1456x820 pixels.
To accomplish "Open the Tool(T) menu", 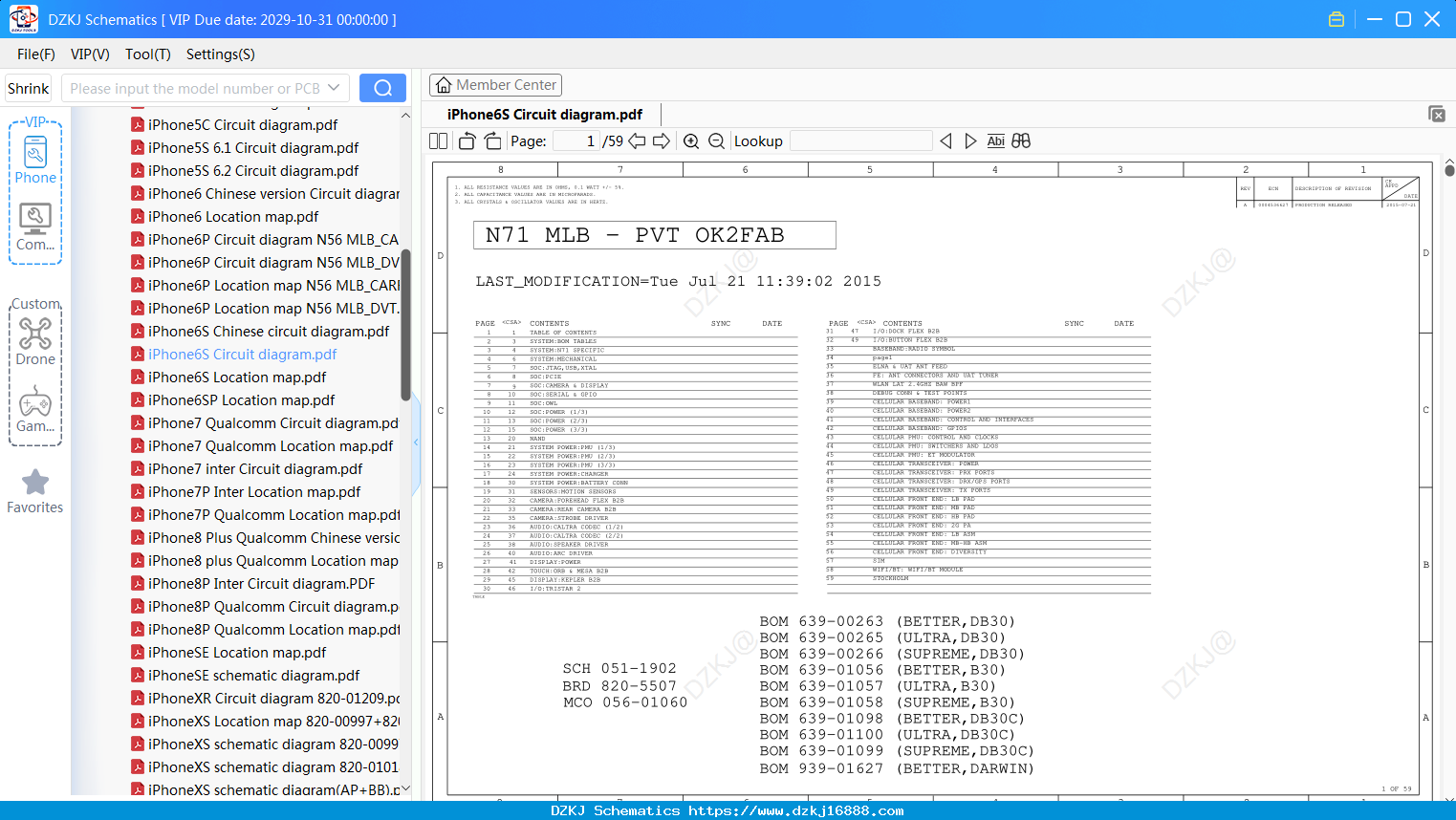I will point(148,54).
